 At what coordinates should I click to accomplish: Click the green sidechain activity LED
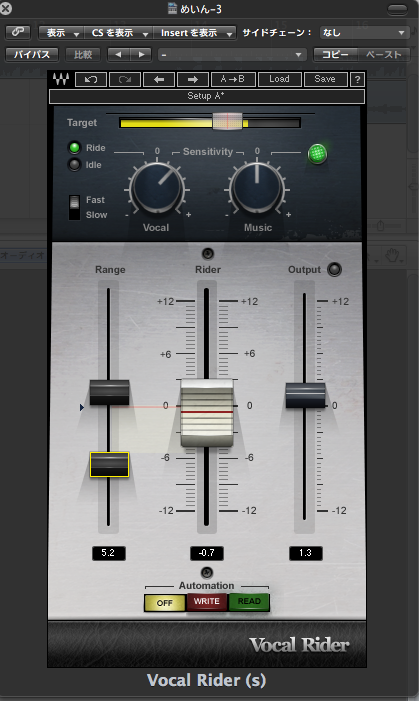(x=317, y=154)
